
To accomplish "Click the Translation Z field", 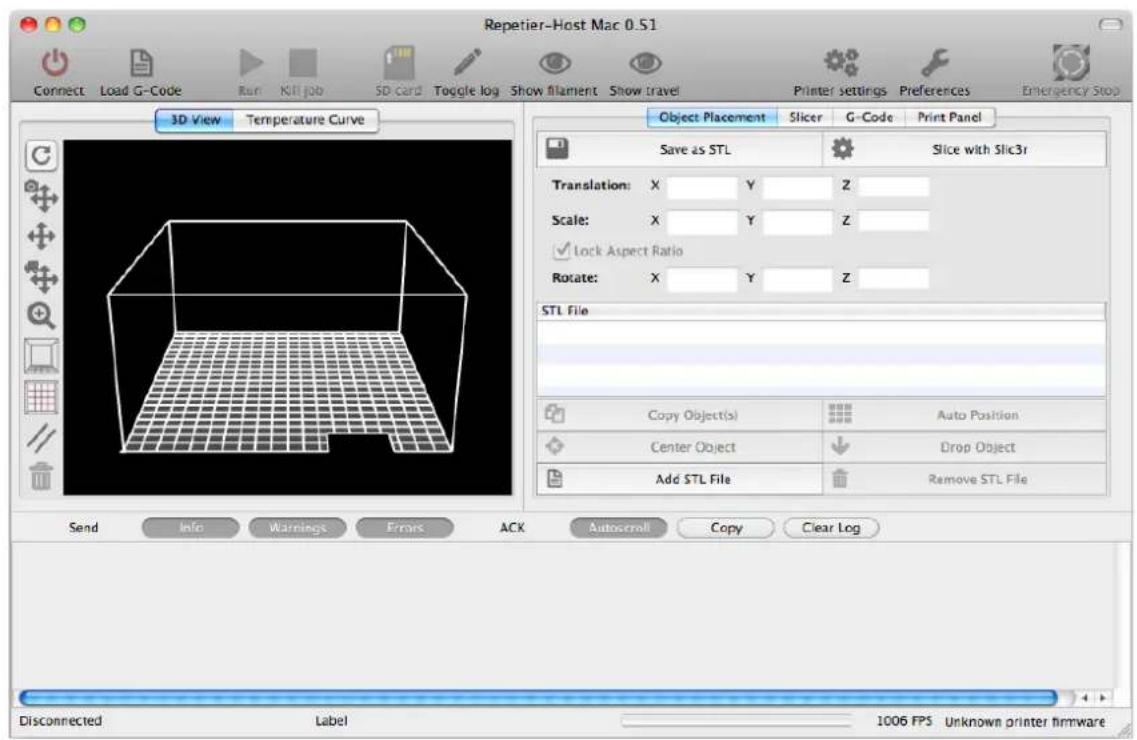I will [893, 186].
